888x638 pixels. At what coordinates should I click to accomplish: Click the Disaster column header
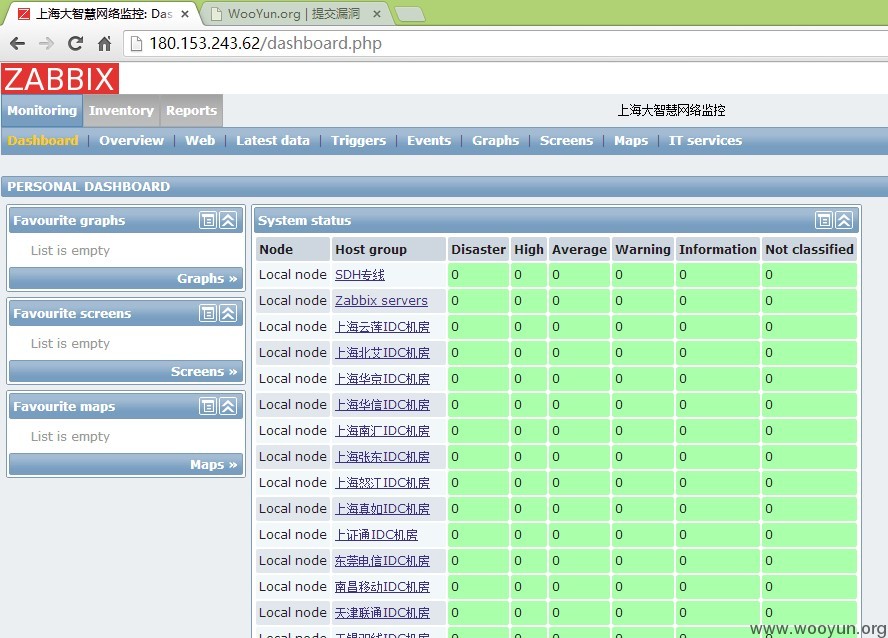tap(479, 250)
